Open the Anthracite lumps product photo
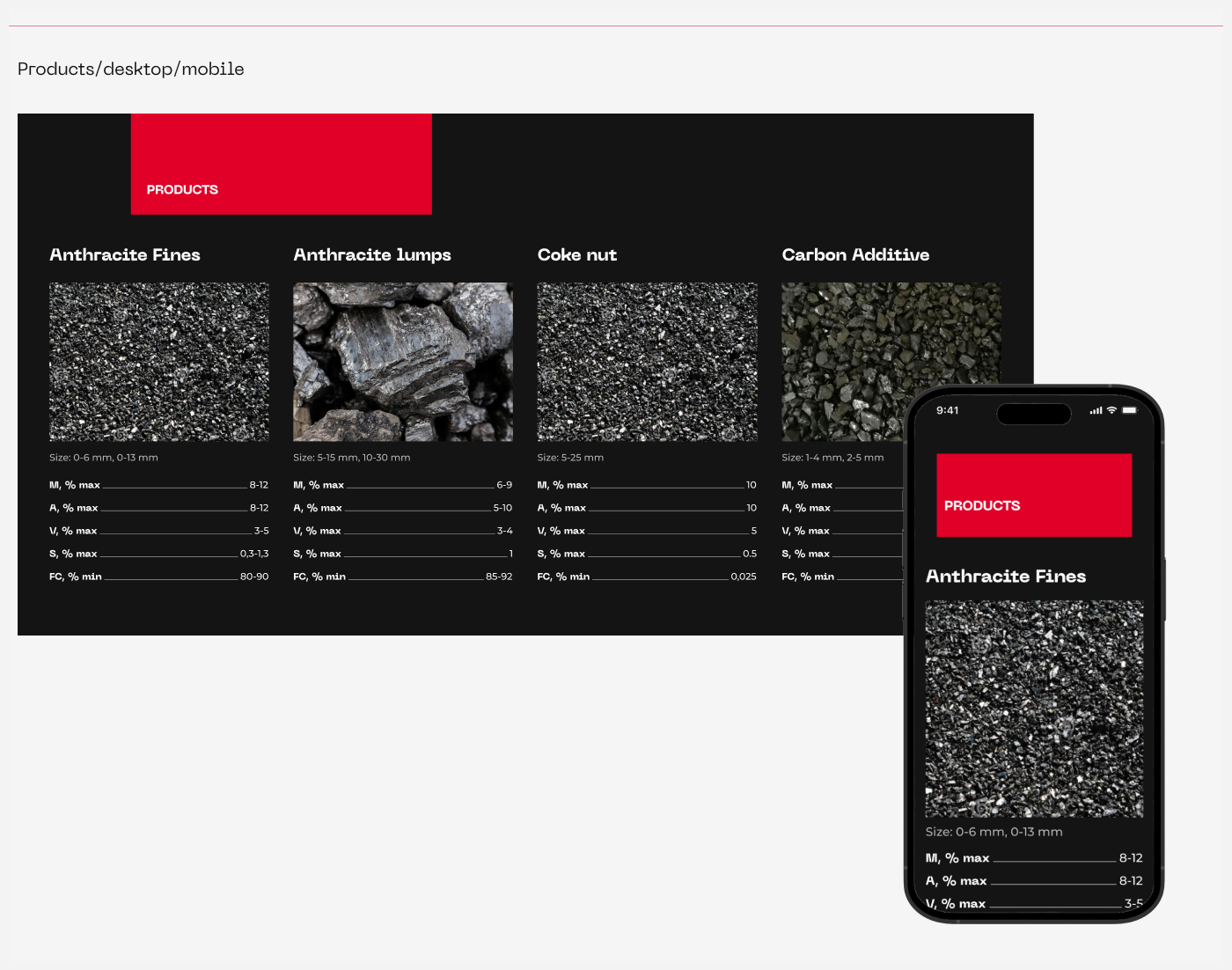Screen dimensions: 1232x970 (x=403, y=362)
